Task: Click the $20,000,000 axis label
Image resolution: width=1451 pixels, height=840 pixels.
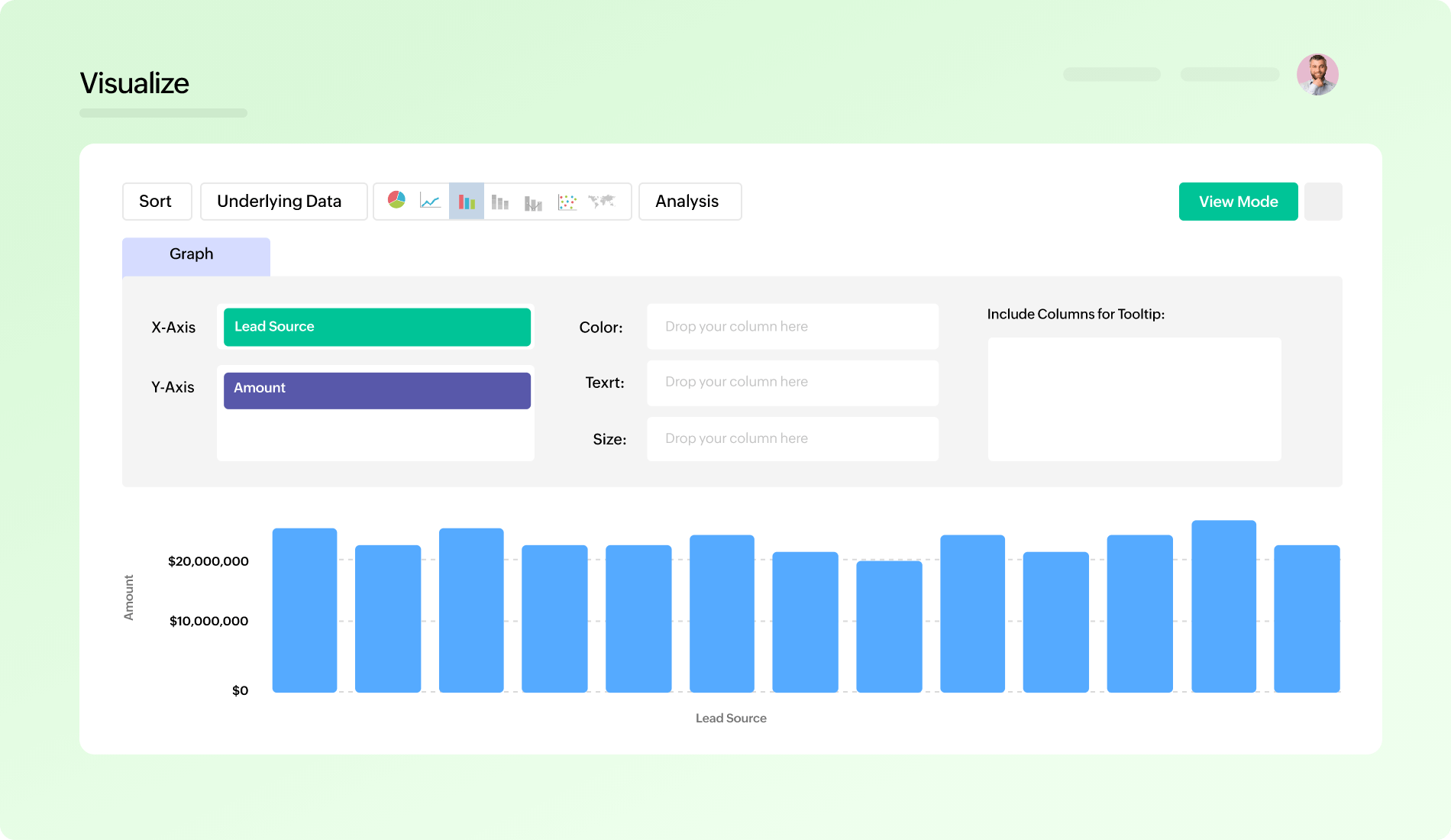Action: coord(208,561)
